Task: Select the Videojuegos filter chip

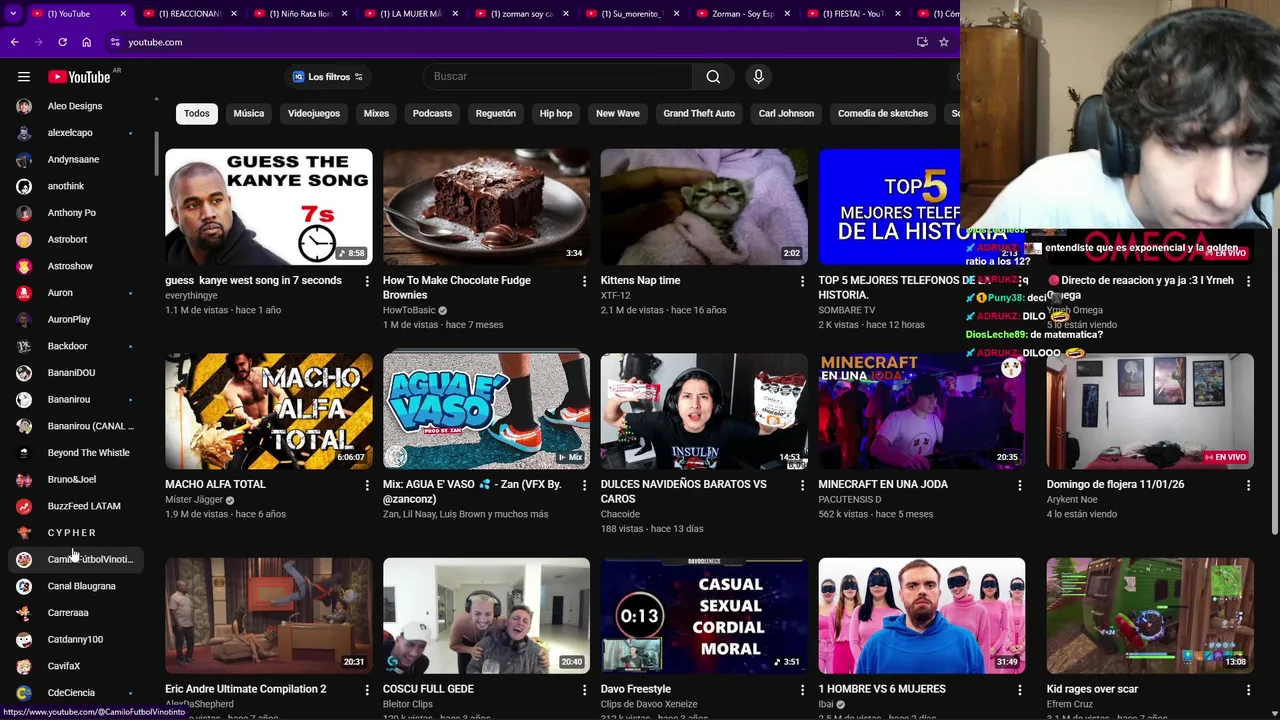Action: click(314, 113)
